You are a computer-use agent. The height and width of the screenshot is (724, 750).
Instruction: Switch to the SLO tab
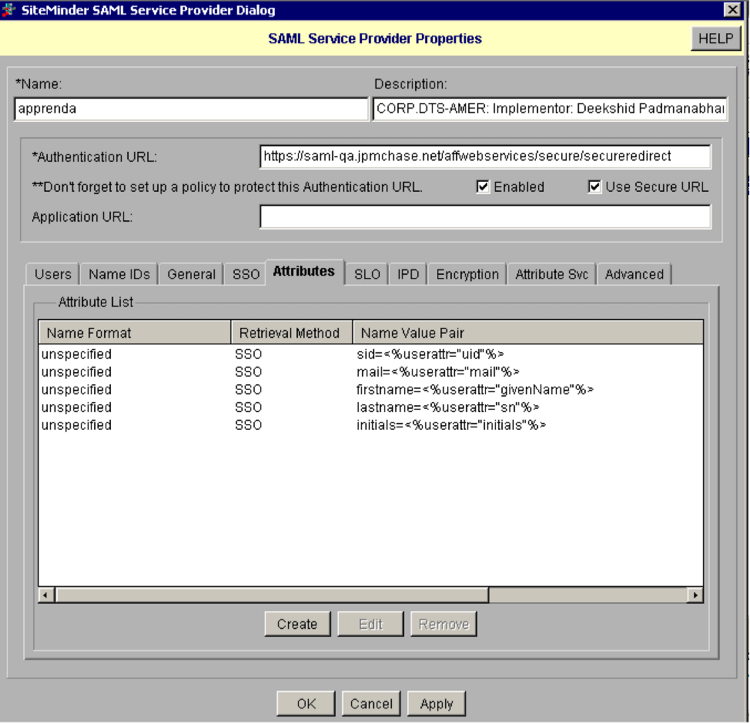pos(367,274)
